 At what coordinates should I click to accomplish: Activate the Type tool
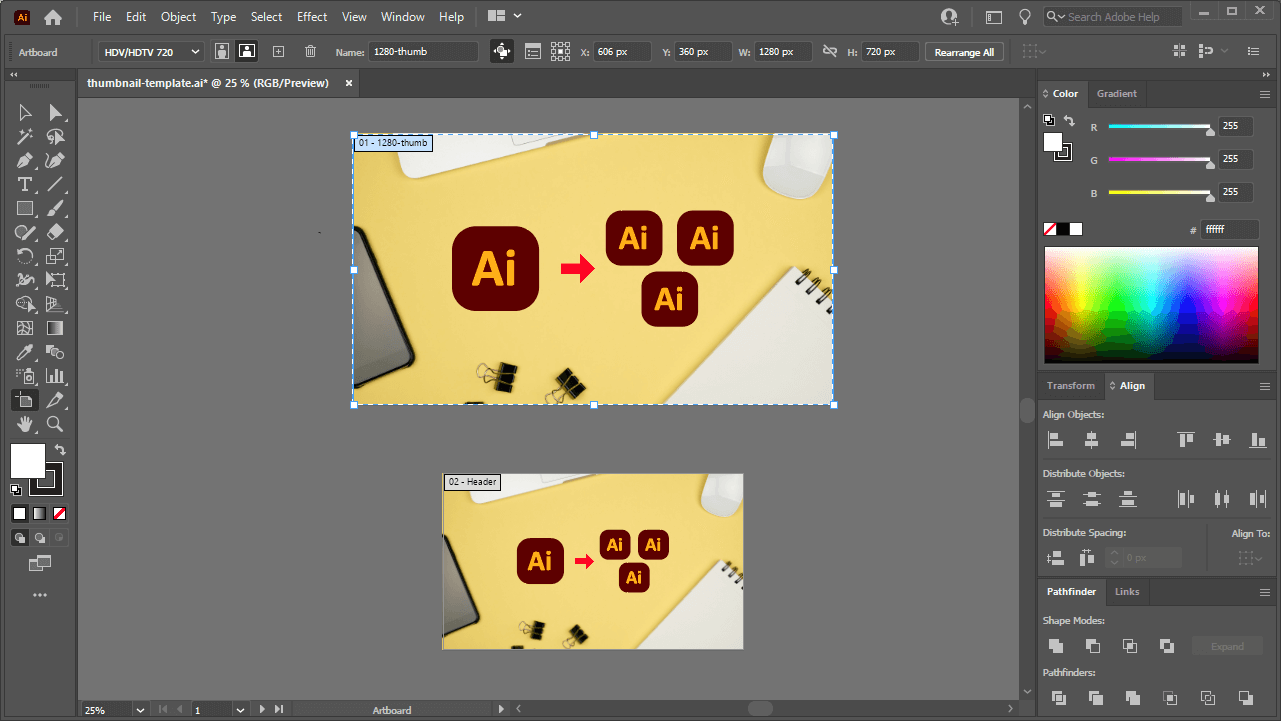click(x=25, y=184)
